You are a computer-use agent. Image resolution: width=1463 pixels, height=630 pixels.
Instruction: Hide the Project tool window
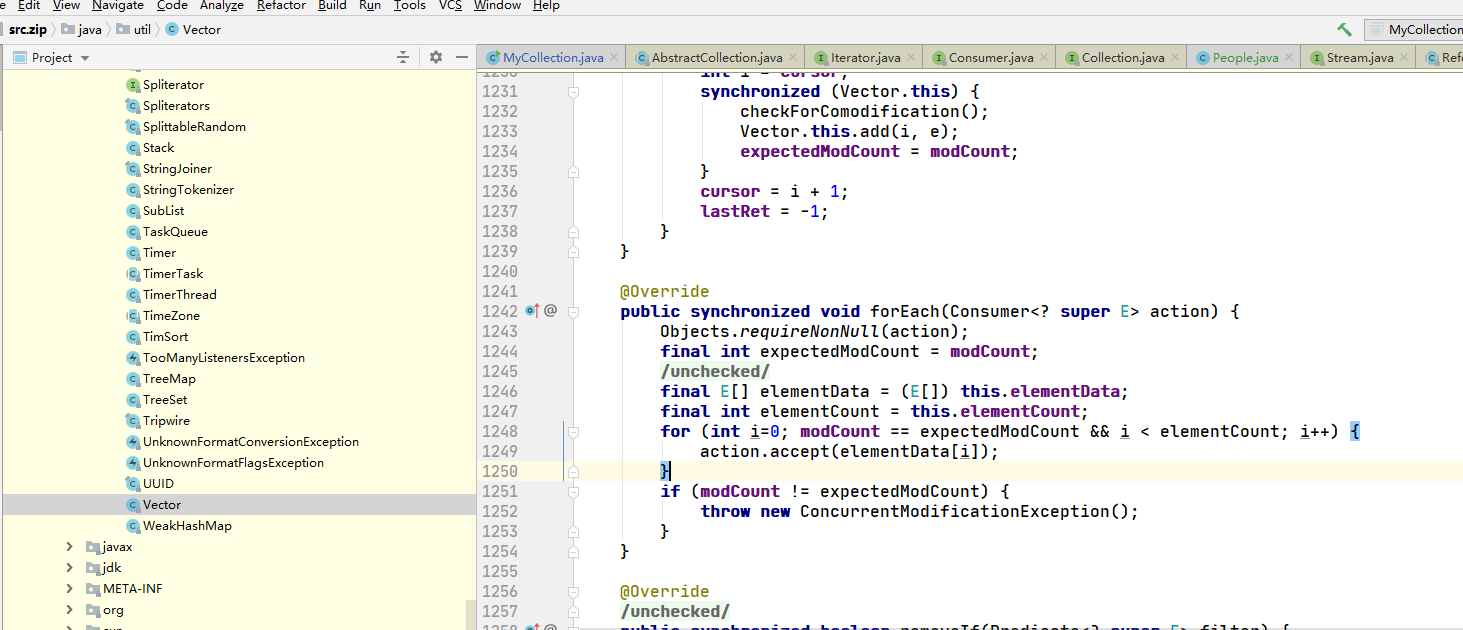pos(461,57)
